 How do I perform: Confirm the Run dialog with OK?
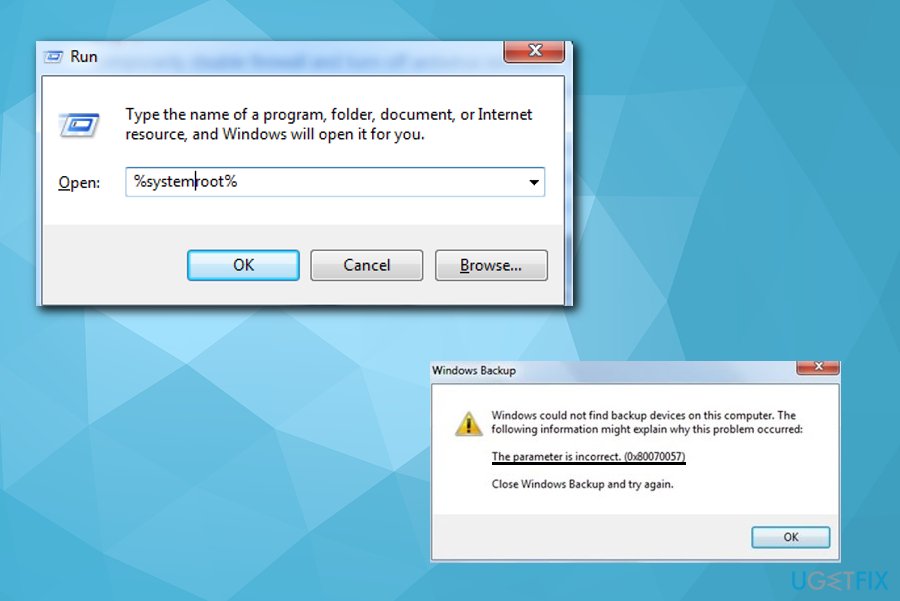(243, 265)
